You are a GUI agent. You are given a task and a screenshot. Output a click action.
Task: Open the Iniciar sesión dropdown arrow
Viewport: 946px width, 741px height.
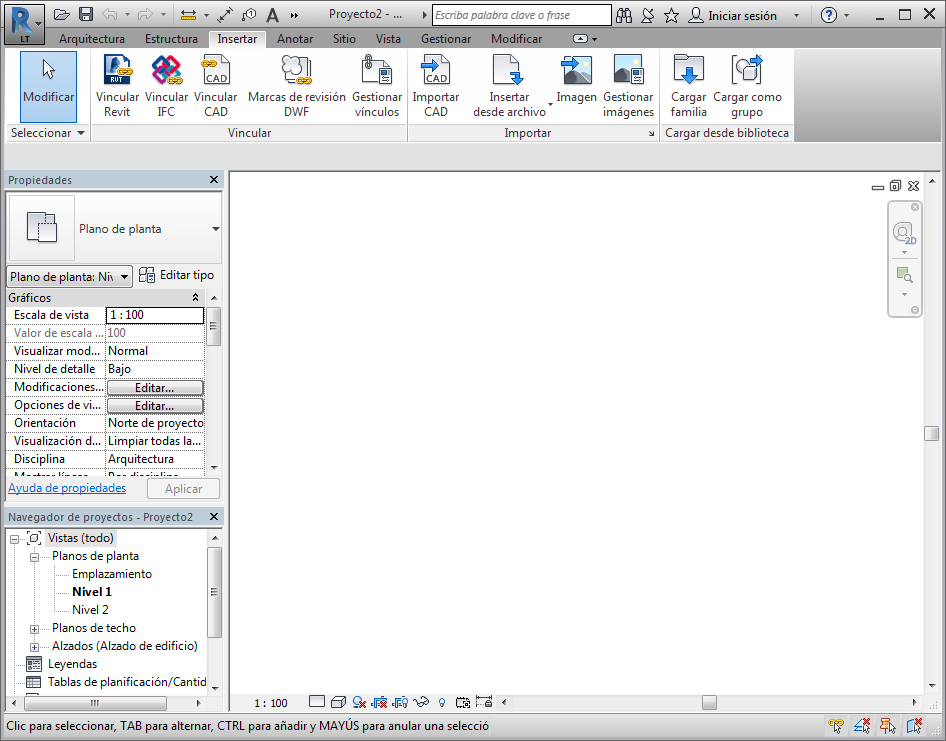tap(796, 16)
